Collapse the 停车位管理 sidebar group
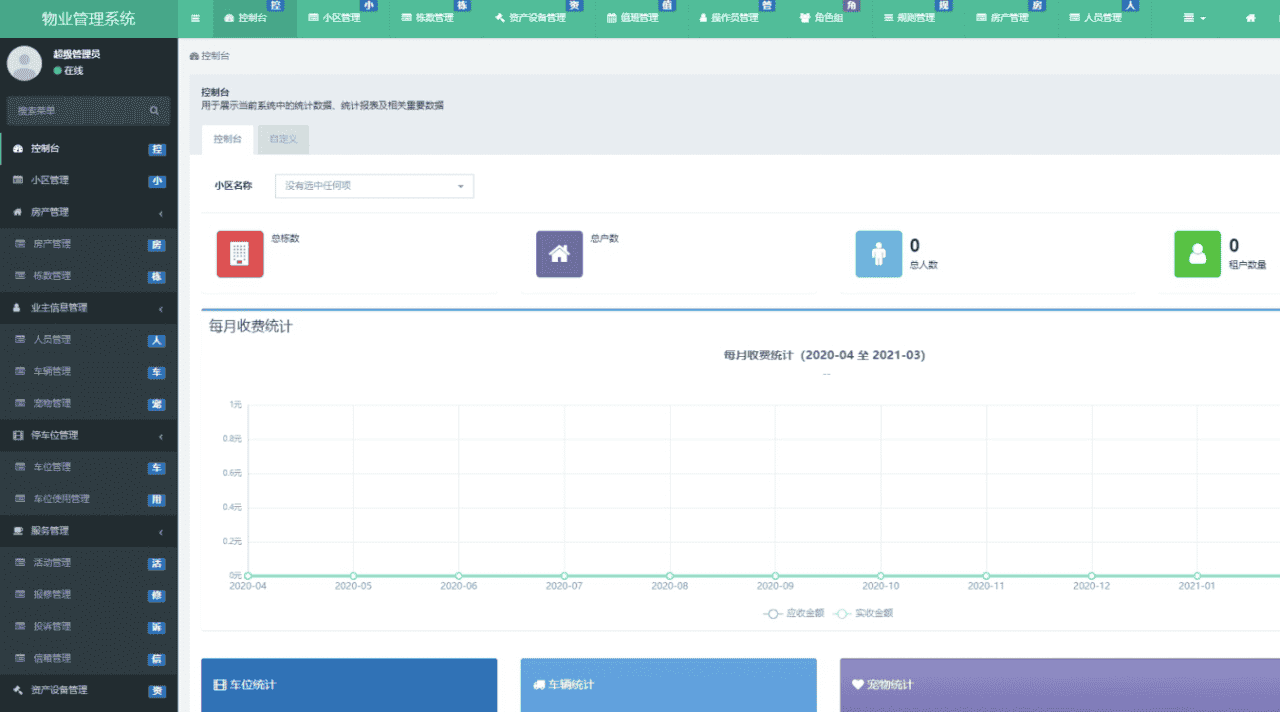 pos(88,435)
